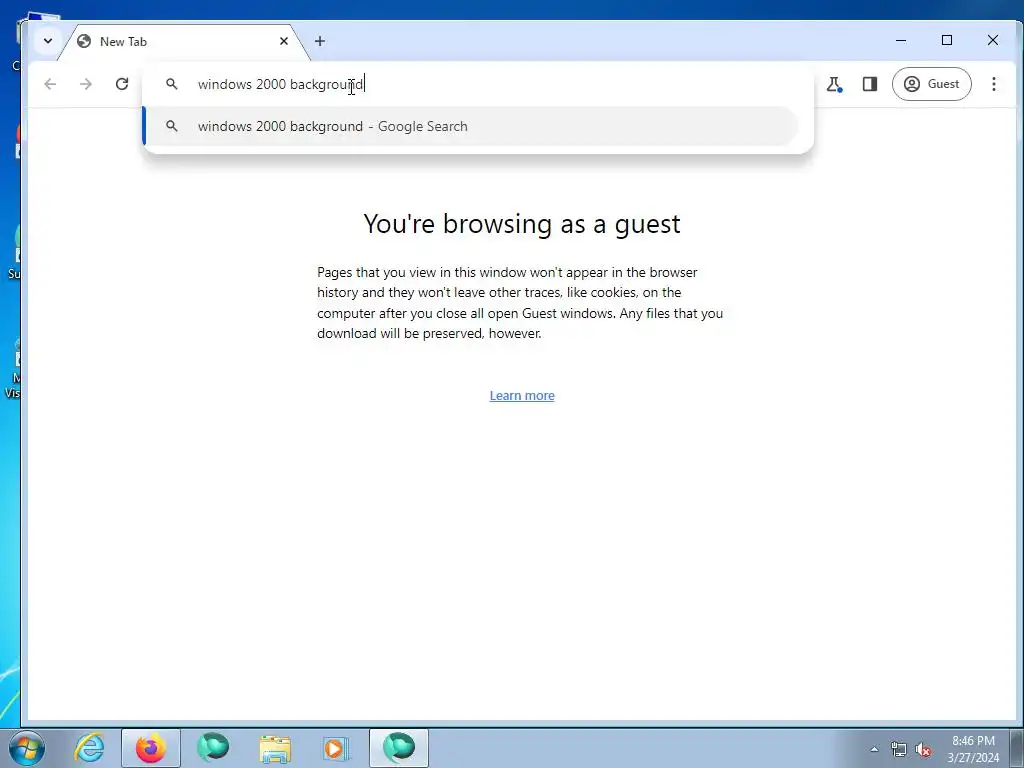Open Windows Explorer folder in taskbar
This screenshot has width=1024, height=768.
tap(275, 748)
